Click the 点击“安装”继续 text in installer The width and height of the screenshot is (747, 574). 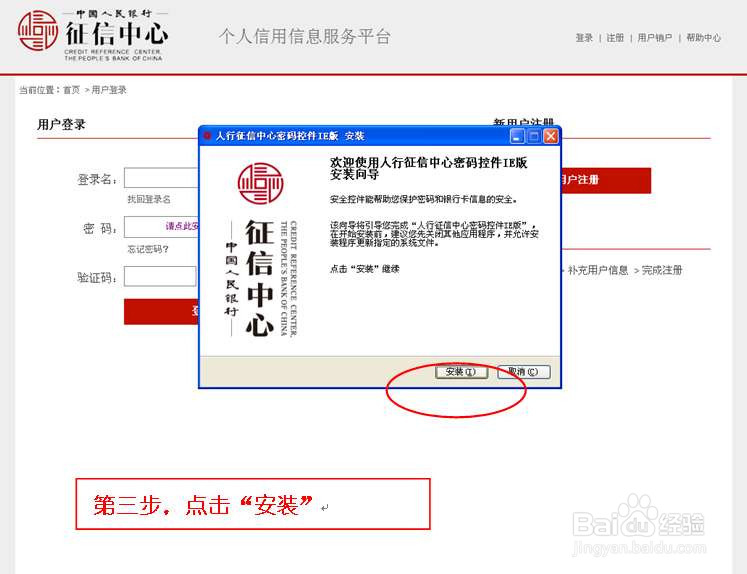(364, 269)
